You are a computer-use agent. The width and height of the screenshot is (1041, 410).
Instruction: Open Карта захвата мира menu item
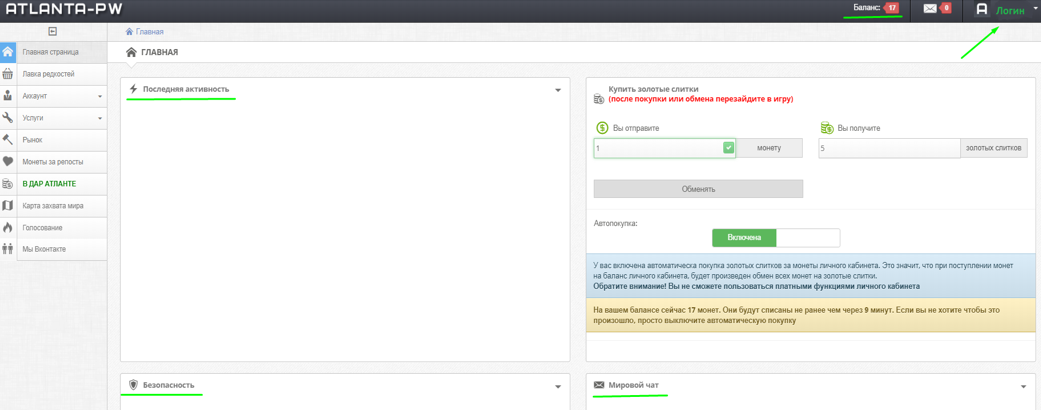[x=54, y=206]
